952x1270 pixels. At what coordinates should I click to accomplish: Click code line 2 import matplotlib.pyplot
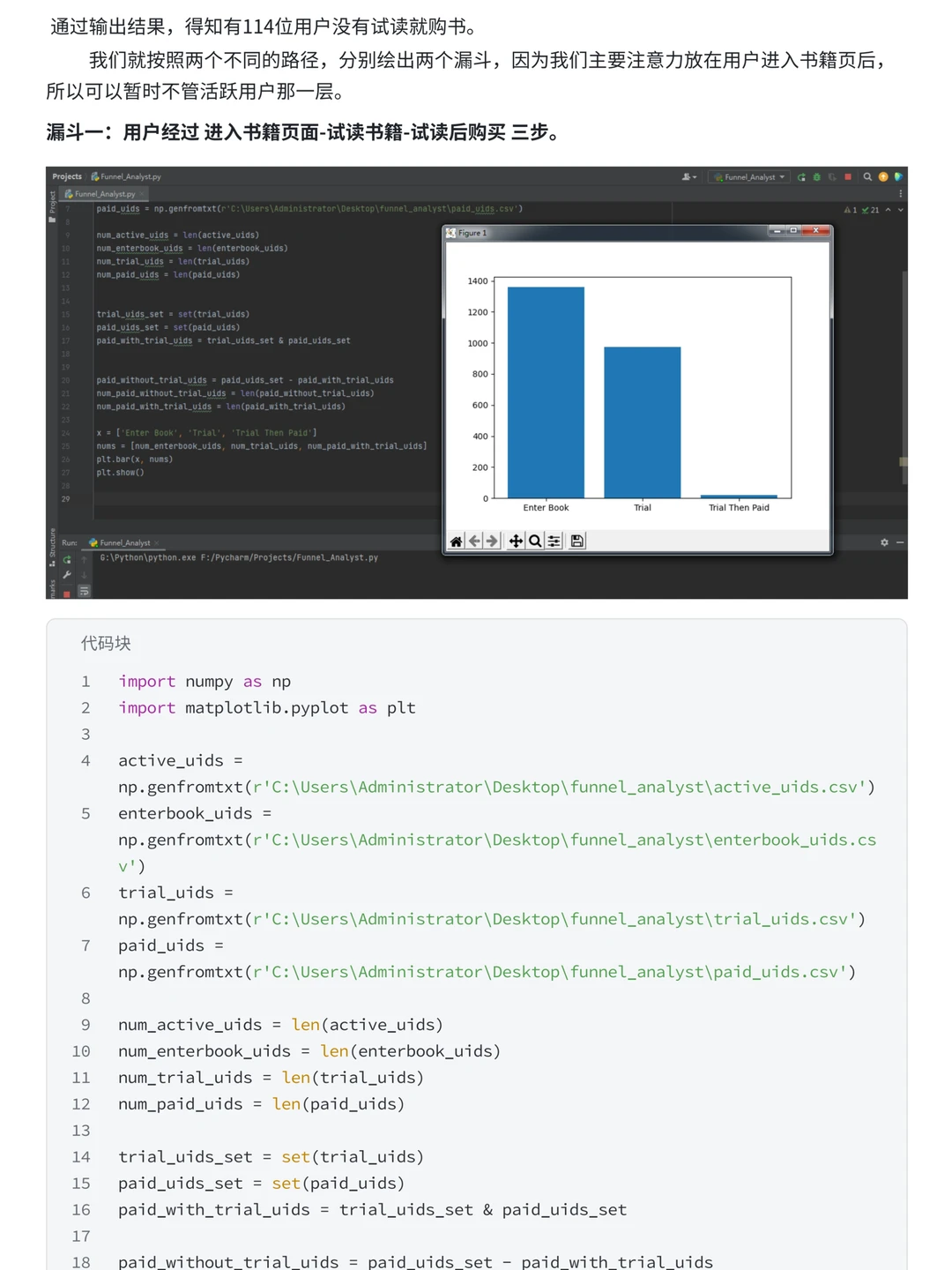click(267, 708)
